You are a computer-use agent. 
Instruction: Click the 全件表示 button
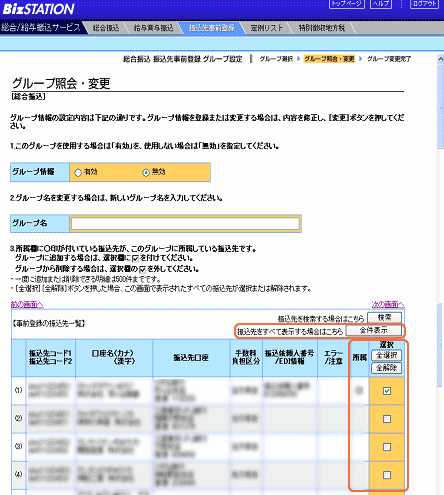374,330
